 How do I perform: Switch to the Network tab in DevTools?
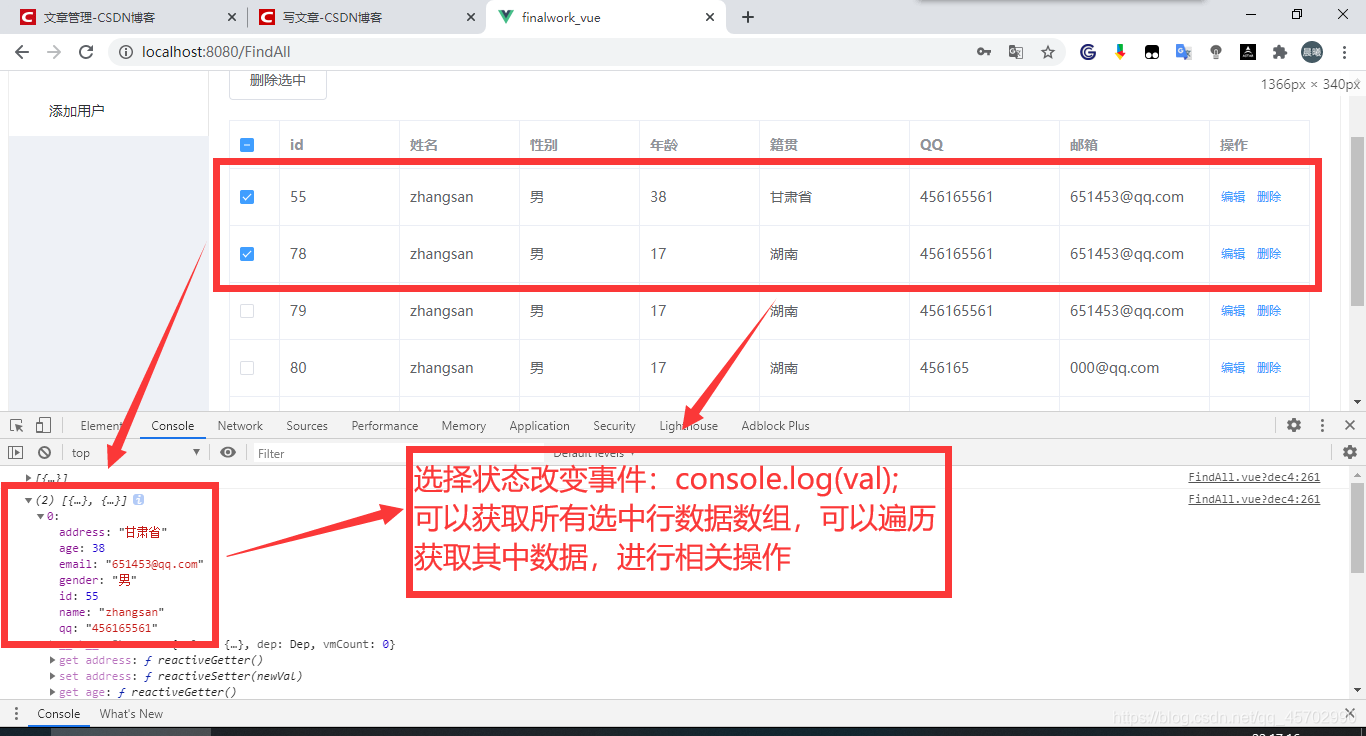[239, 425]
